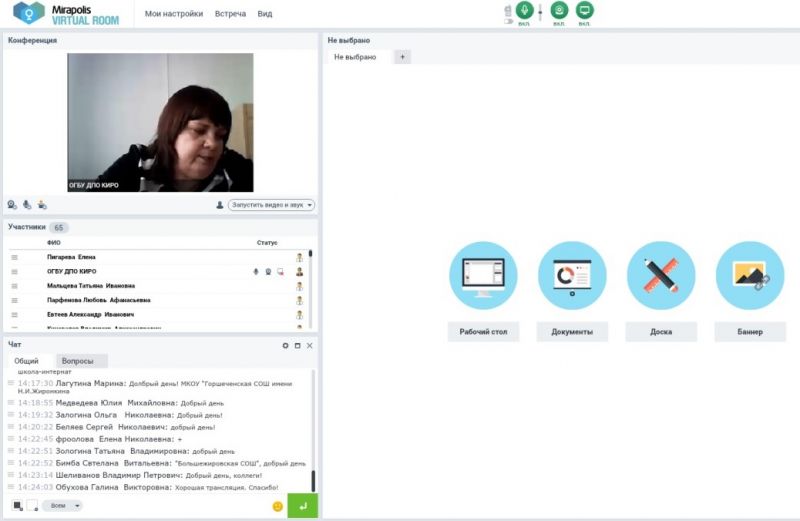Viewport: 800px width, 521px height.
Task: Click the chat scrollbar thumb
Action: [313, 481]
